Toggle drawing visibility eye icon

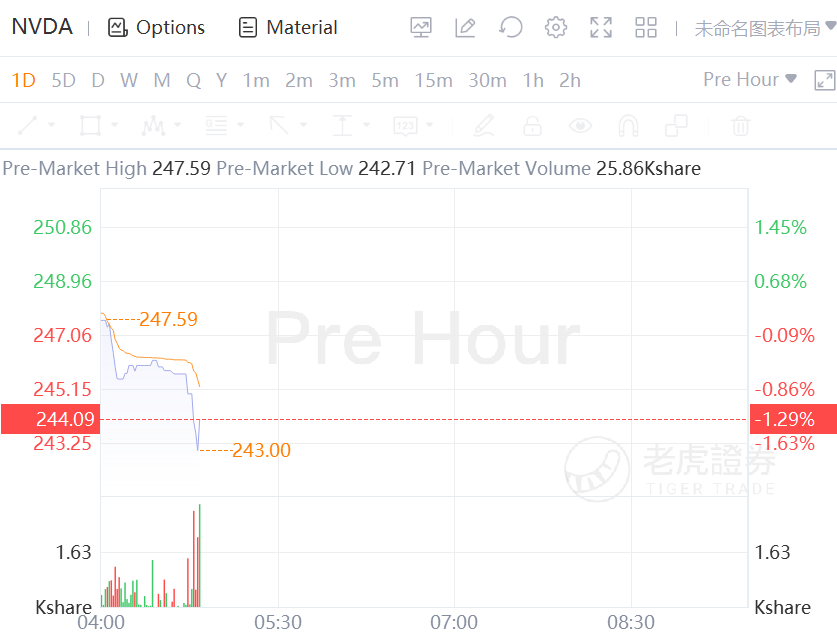pyautogui.click(x=580, y=125)
